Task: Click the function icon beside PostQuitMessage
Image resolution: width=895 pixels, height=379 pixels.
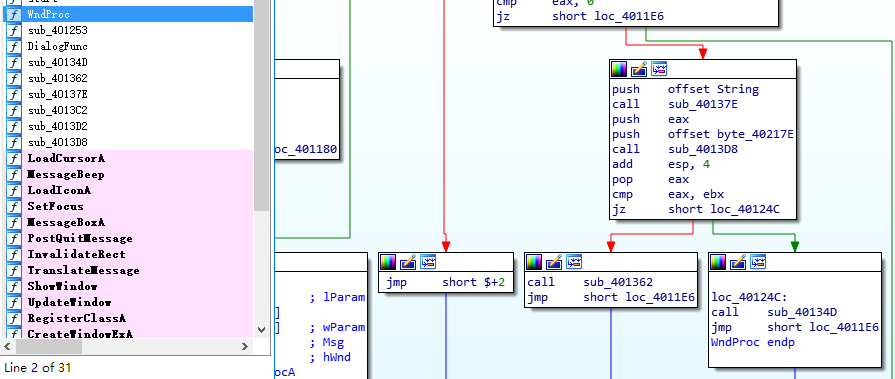Action: [x=13, y=238]
